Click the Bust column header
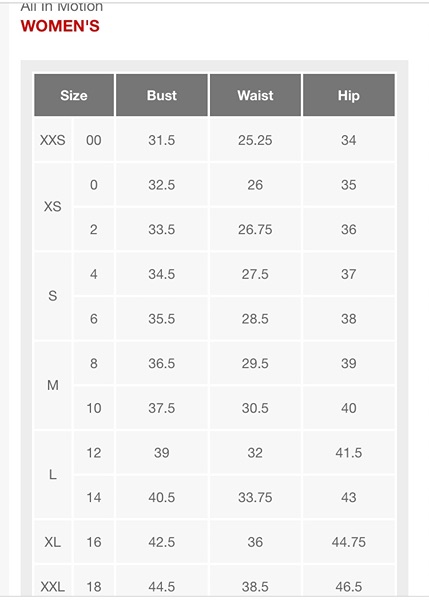 point(161,95)
